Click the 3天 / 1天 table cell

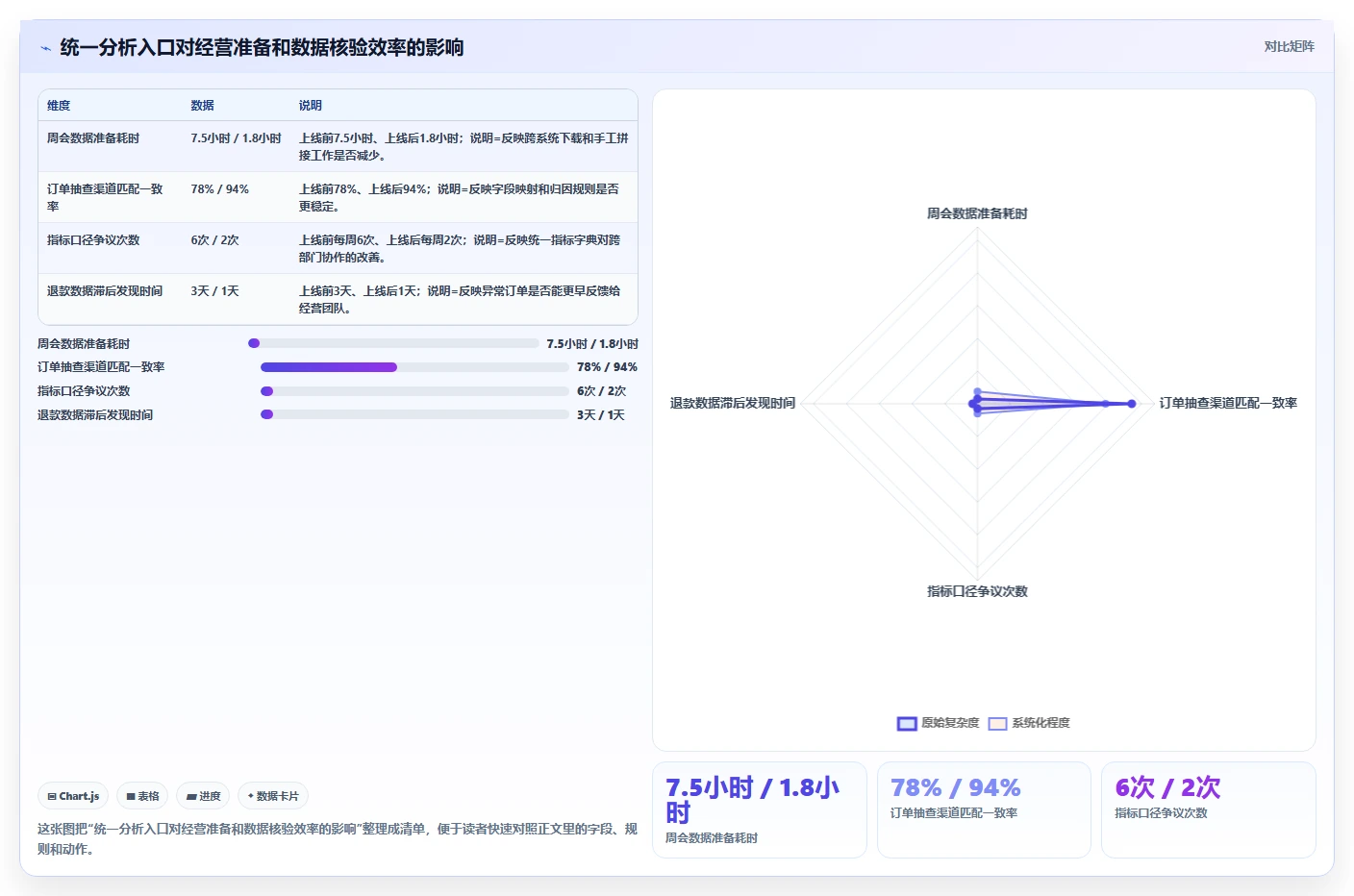[x=214, y=291]
